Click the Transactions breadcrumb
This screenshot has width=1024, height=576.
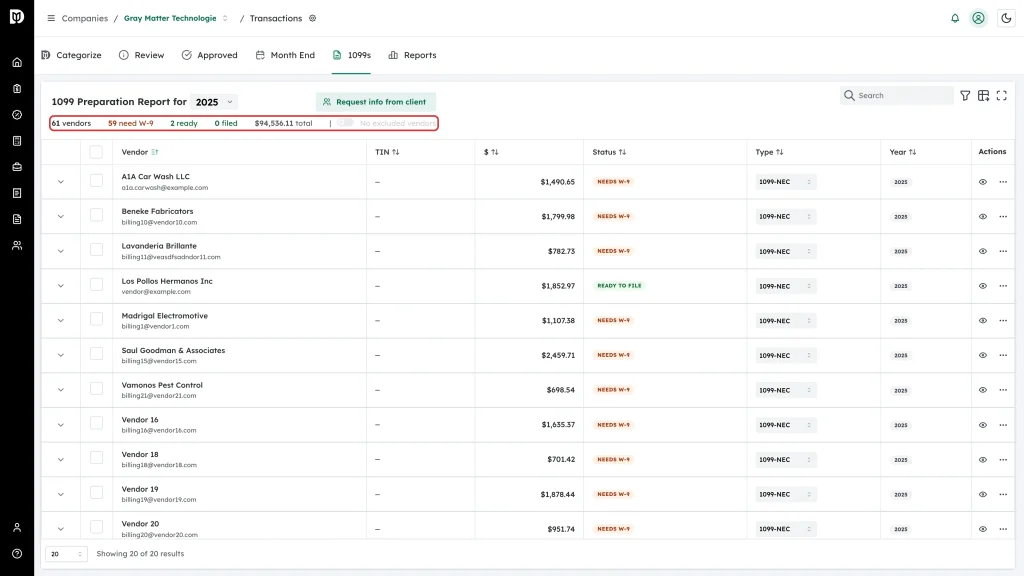pyautogui.click(x=276, y=18)
